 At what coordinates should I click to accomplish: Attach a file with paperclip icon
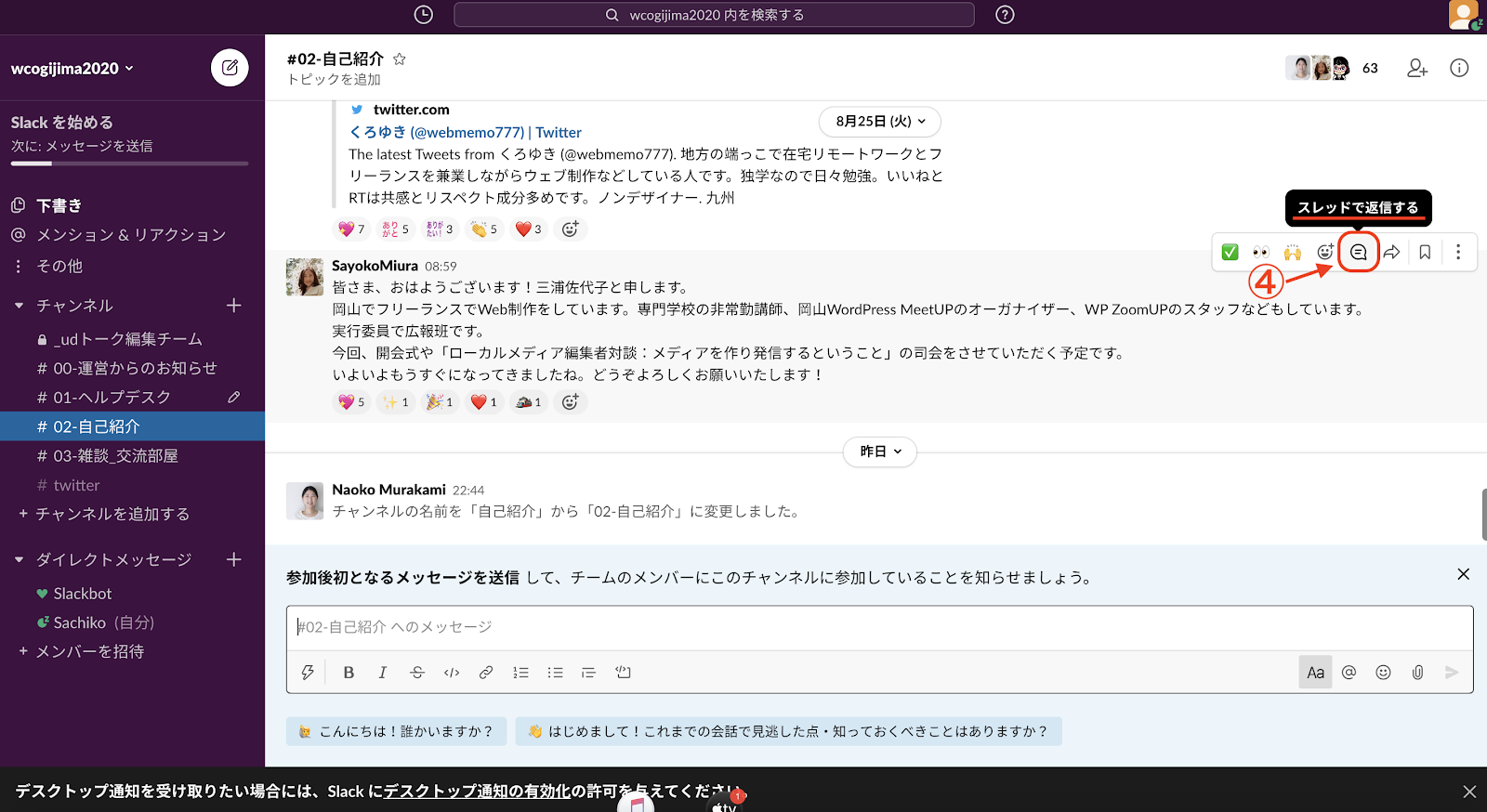pos(1417,672)
